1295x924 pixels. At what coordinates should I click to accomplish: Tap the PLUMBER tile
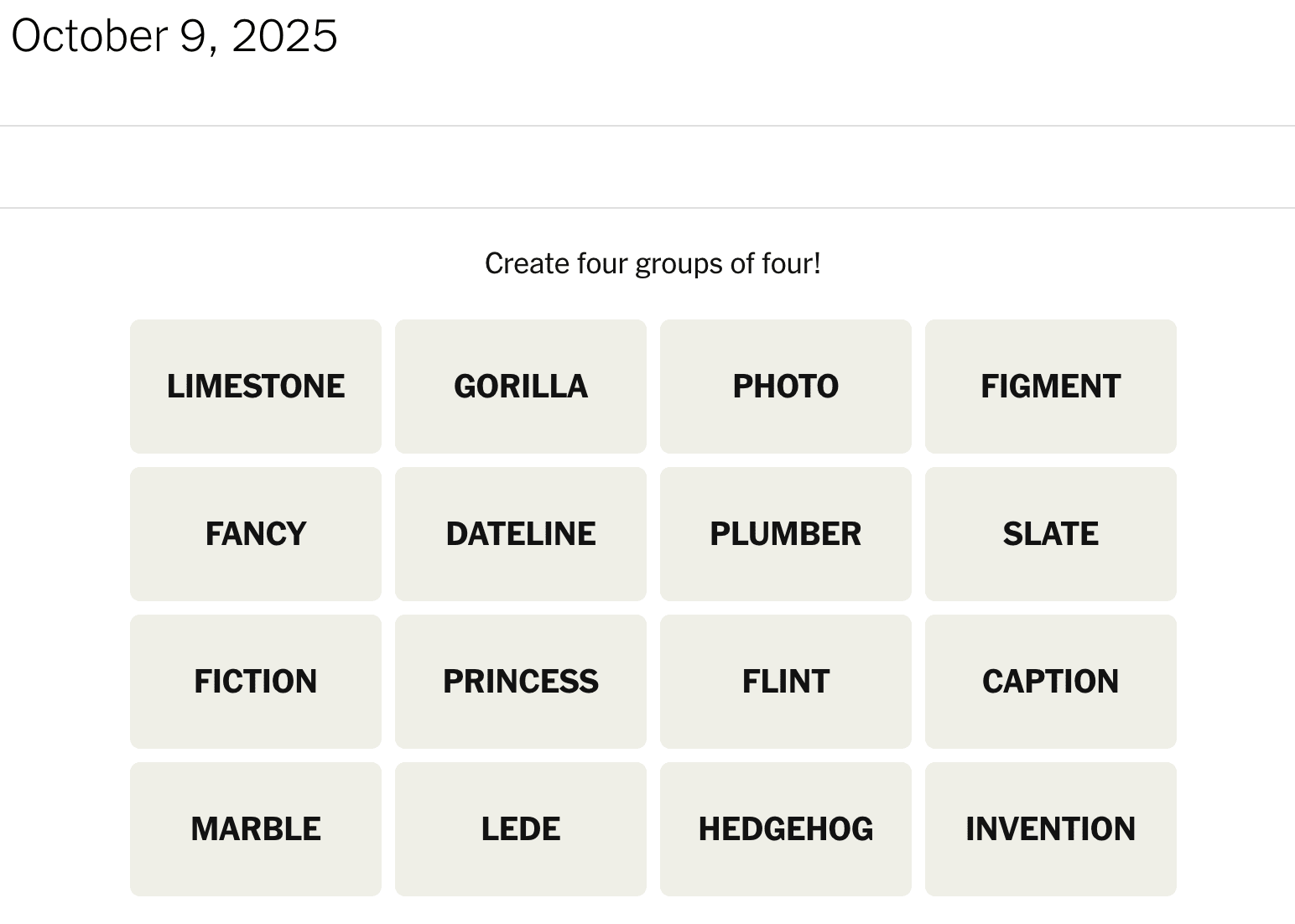tap(786, 534)
